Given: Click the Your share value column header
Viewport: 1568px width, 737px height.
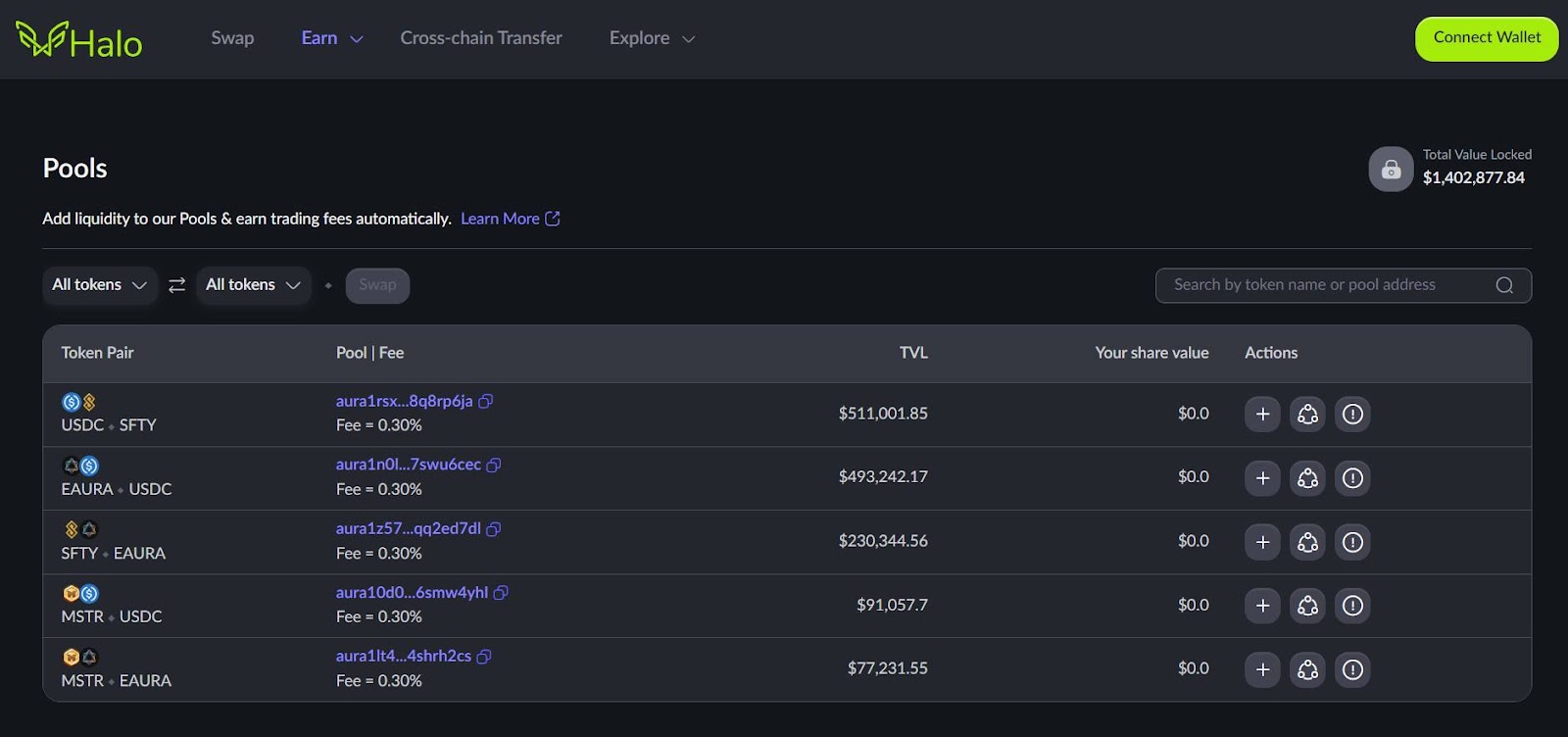Looking at the screenshot, I should click(1151, 353).
